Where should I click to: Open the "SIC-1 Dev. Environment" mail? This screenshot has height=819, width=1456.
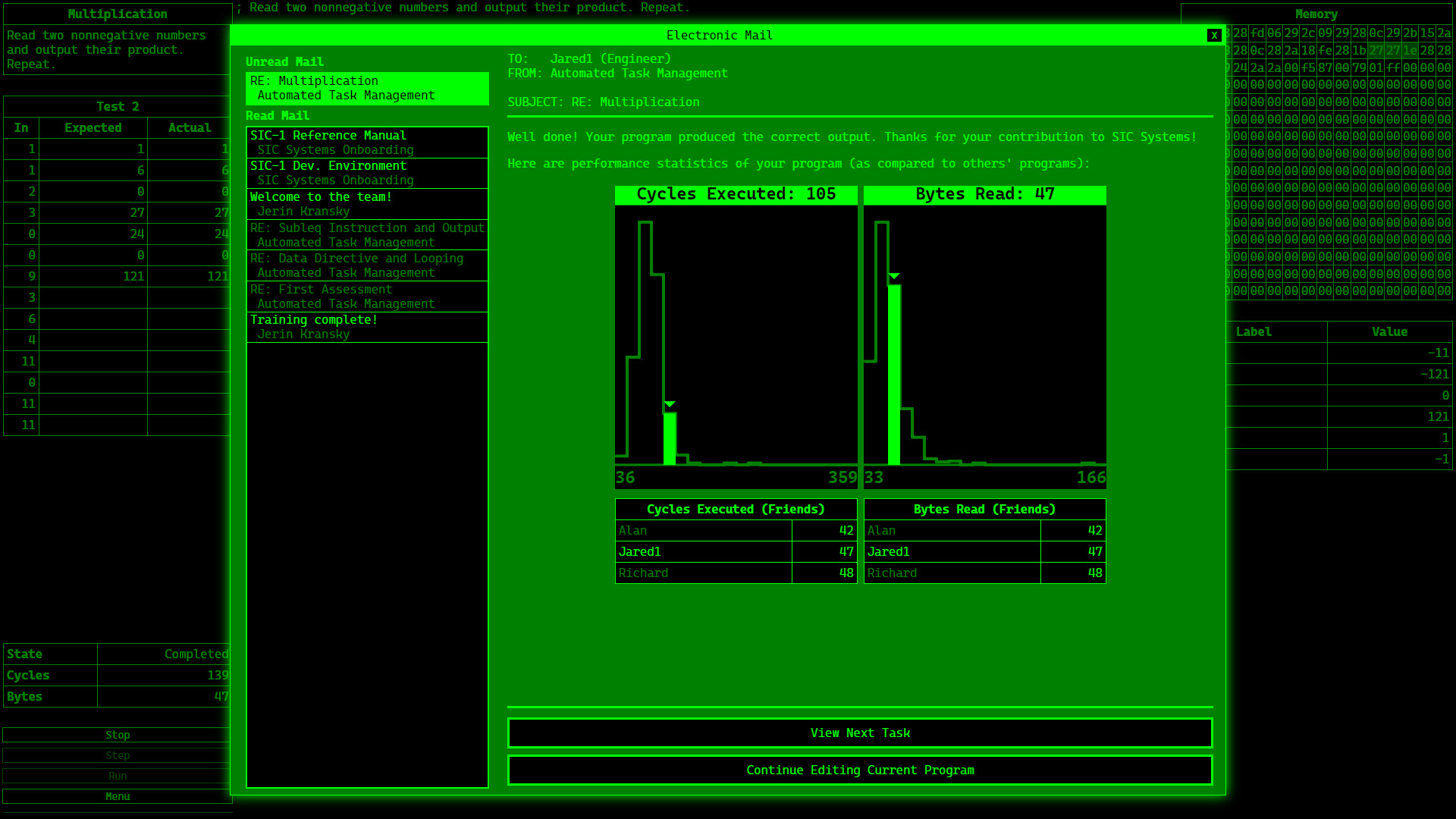coord(367,173)
